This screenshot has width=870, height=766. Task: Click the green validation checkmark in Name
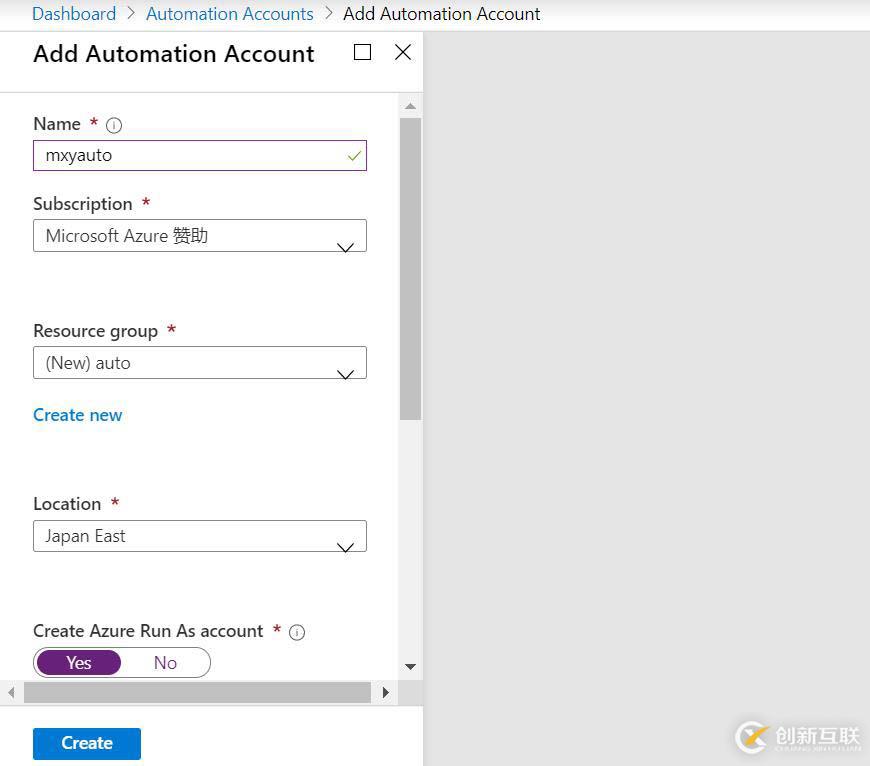pos(353,156)
